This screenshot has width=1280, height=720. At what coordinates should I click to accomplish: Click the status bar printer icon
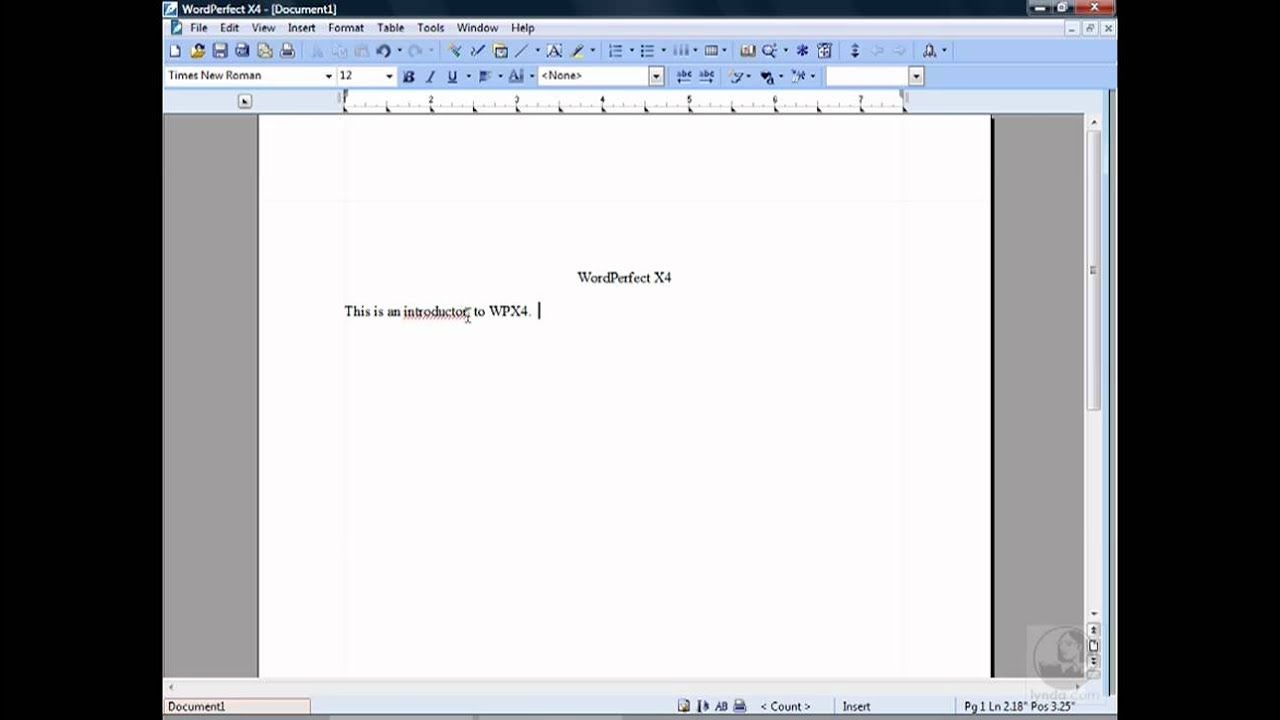click(740, 706)
